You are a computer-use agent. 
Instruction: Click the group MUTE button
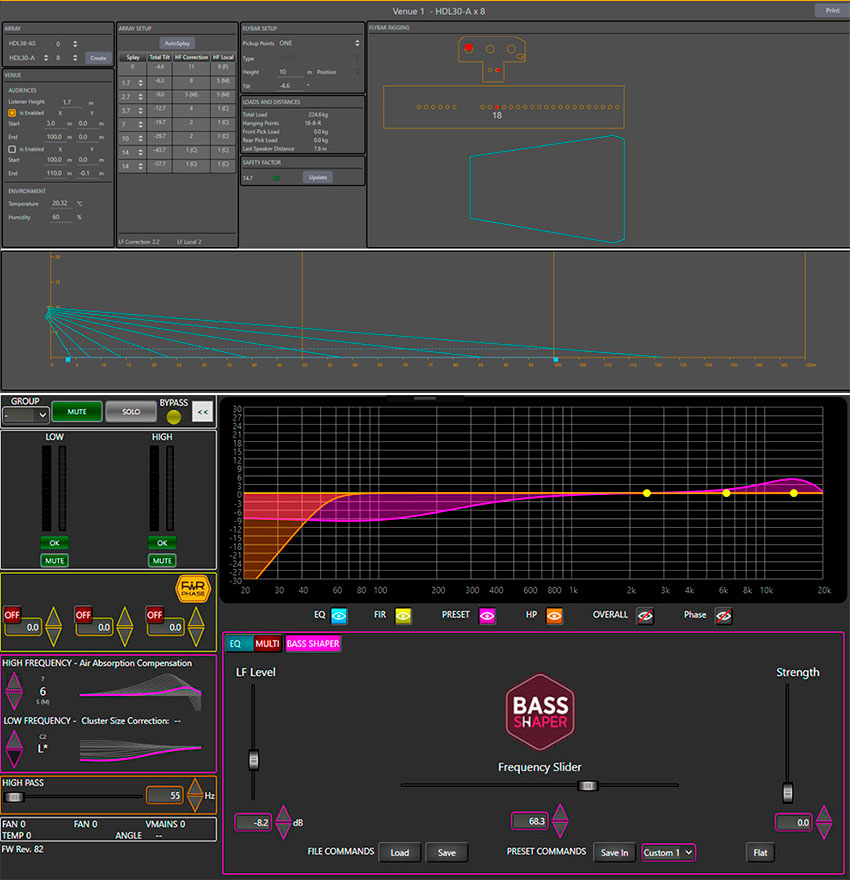click(77, 412)
